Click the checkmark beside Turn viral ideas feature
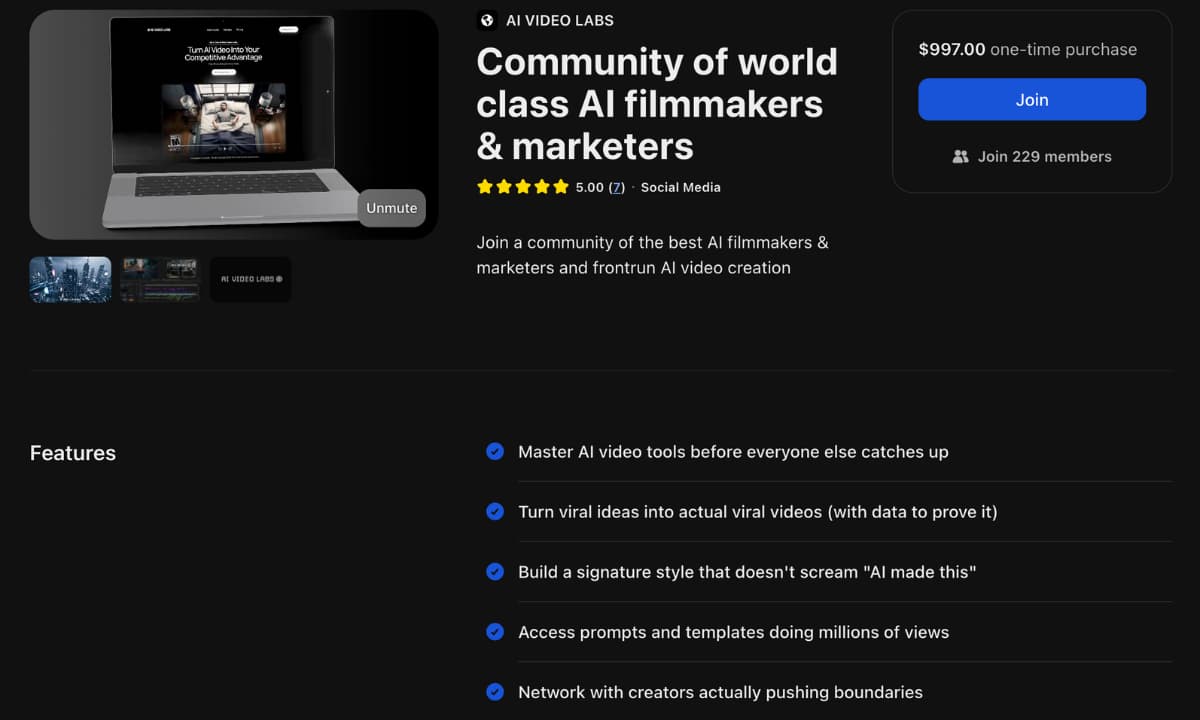Viewport: 1200px width, 720px height. point(495,511)
